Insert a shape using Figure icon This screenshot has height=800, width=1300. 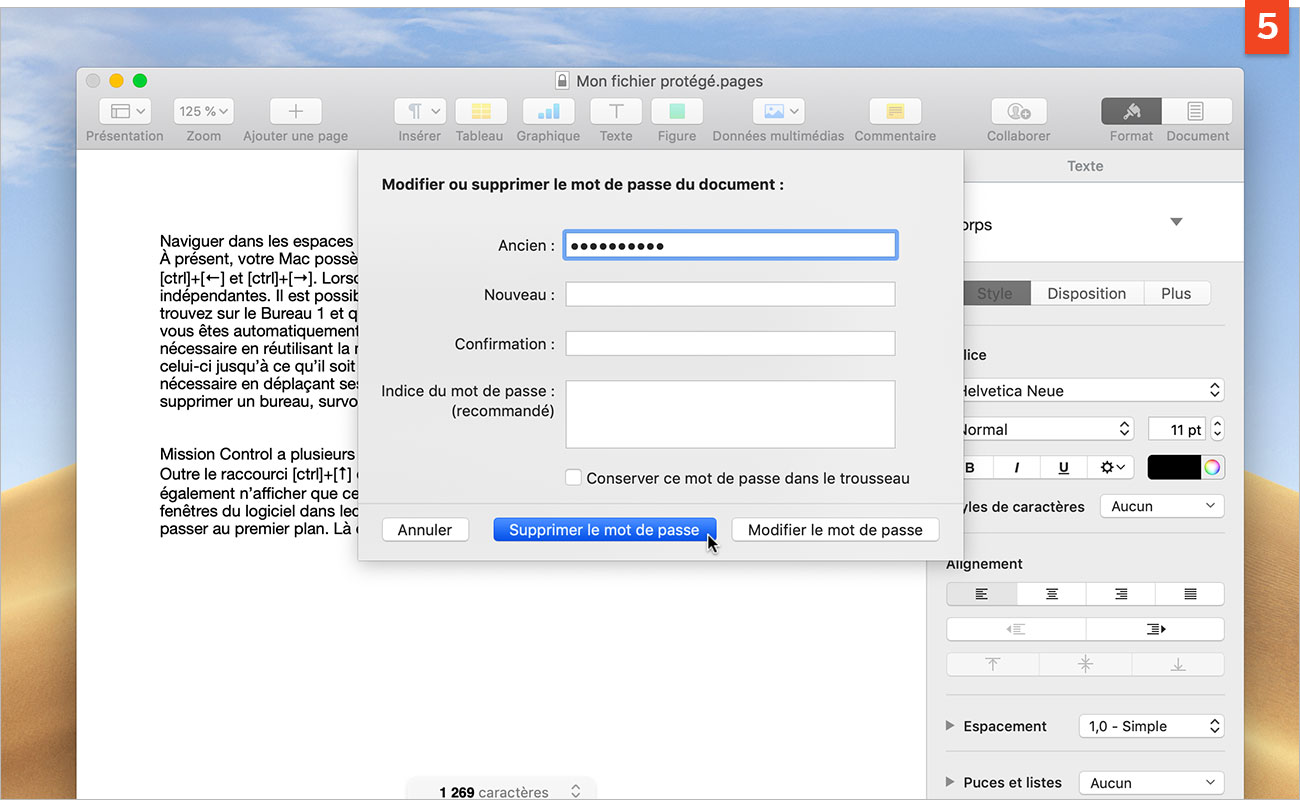tap(677, 111)
